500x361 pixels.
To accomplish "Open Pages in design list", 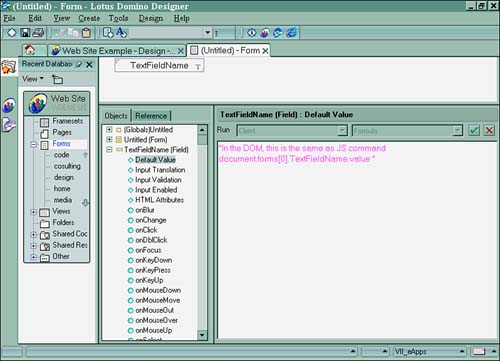I will [x=62, y=132].
